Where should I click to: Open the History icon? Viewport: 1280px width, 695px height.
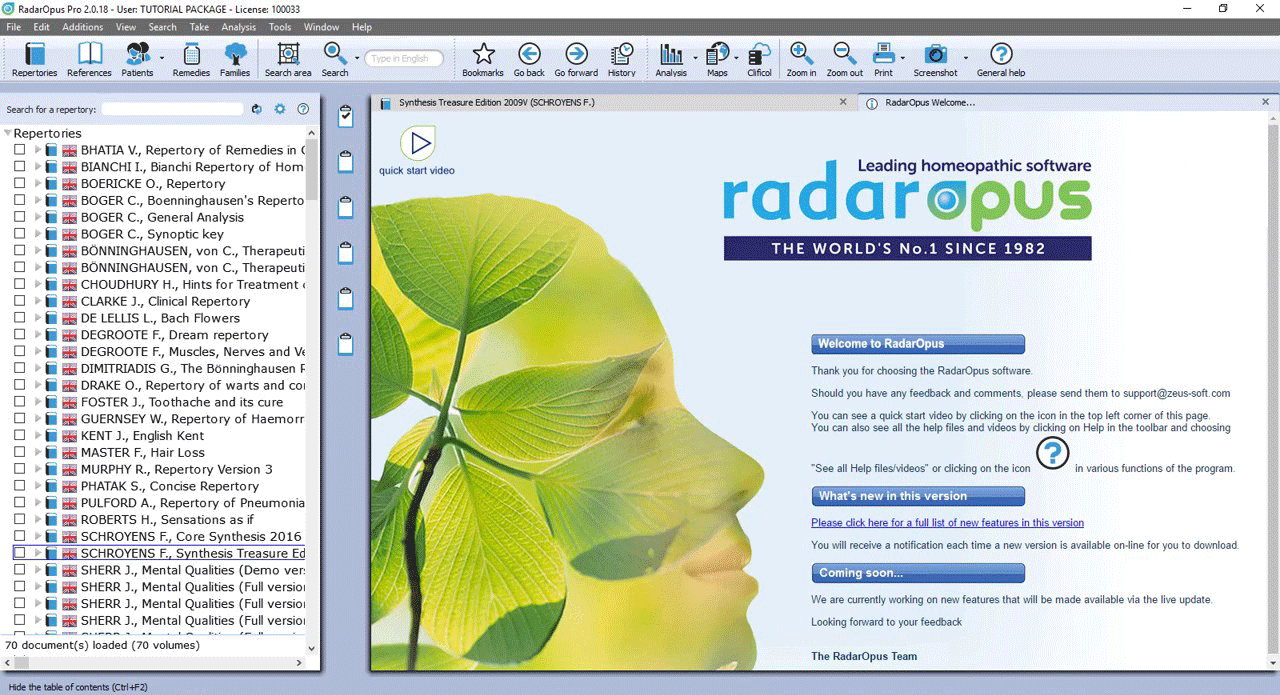(x=621, y=59)
